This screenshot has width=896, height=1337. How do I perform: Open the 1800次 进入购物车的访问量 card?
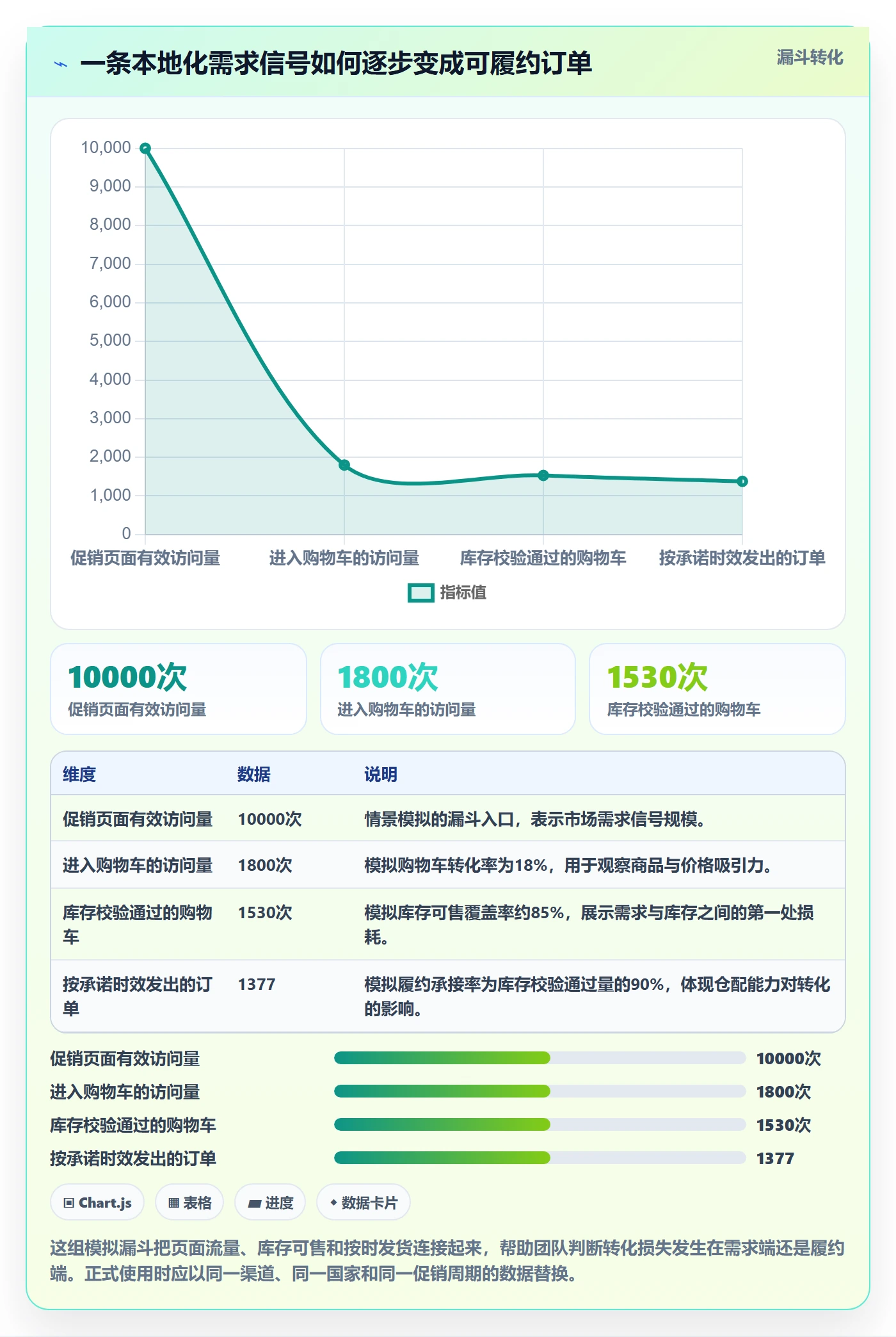click(448, 689)
